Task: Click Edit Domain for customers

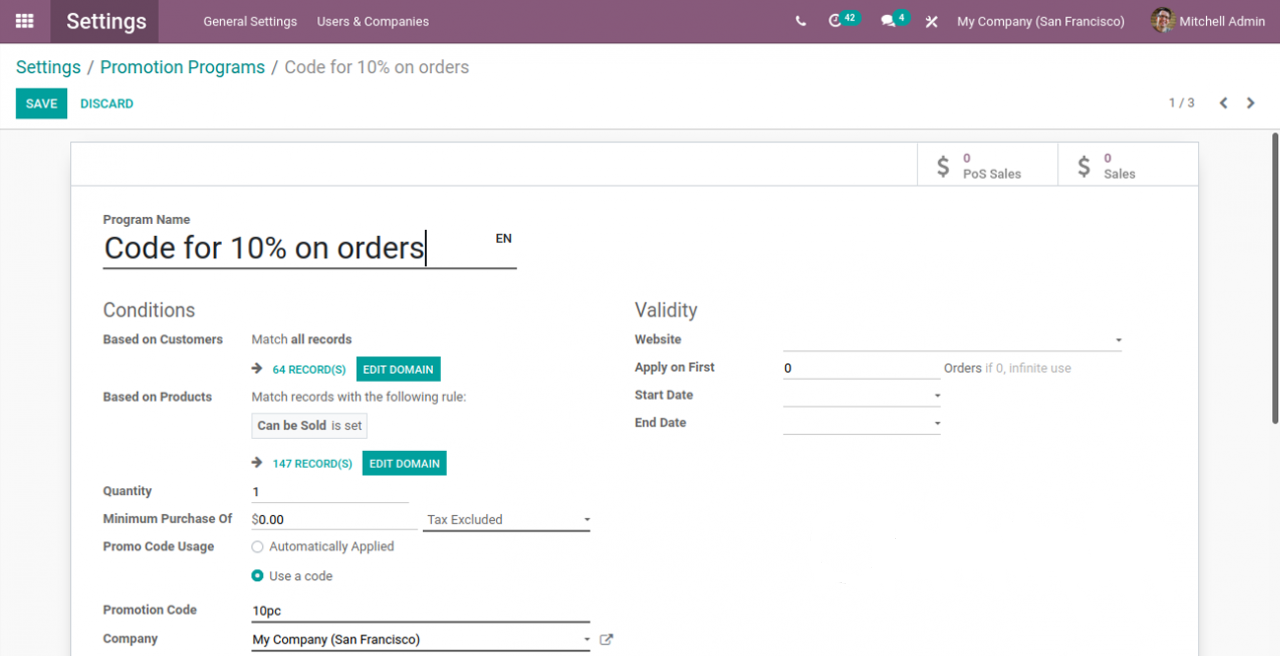Action: (398, 370)
